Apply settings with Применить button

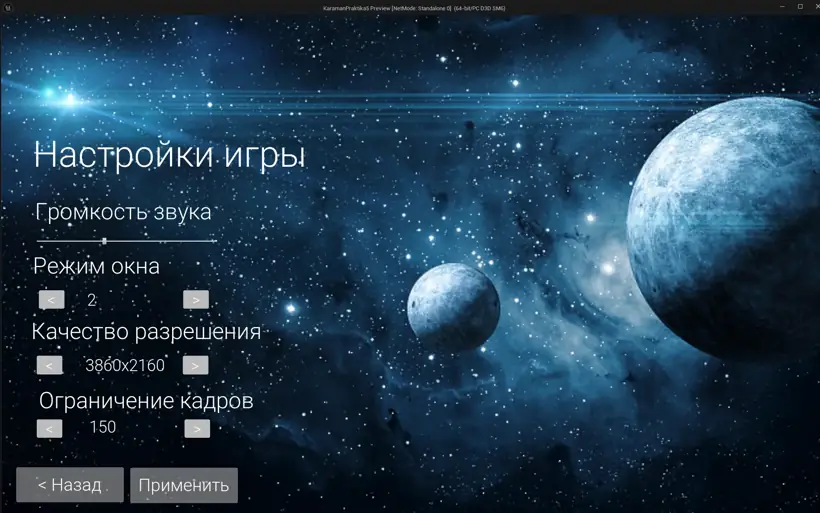[184, 485]
